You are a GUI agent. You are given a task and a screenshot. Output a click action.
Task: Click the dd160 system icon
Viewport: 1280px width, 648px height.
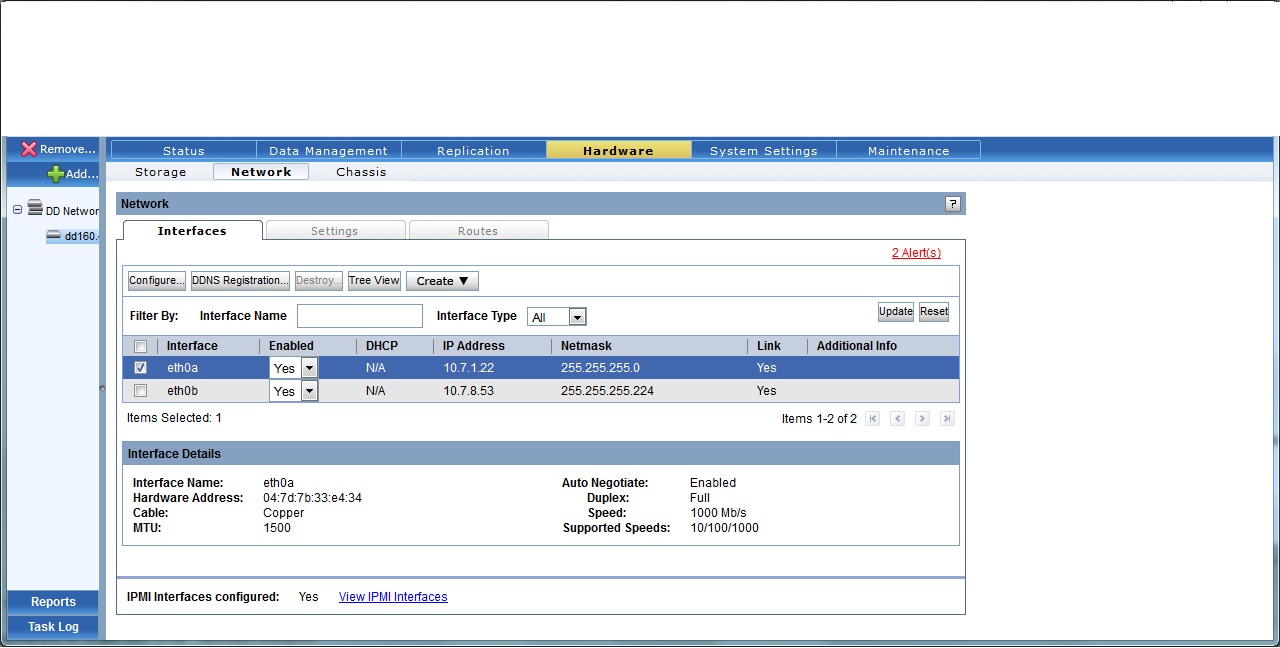click(54, 236)
